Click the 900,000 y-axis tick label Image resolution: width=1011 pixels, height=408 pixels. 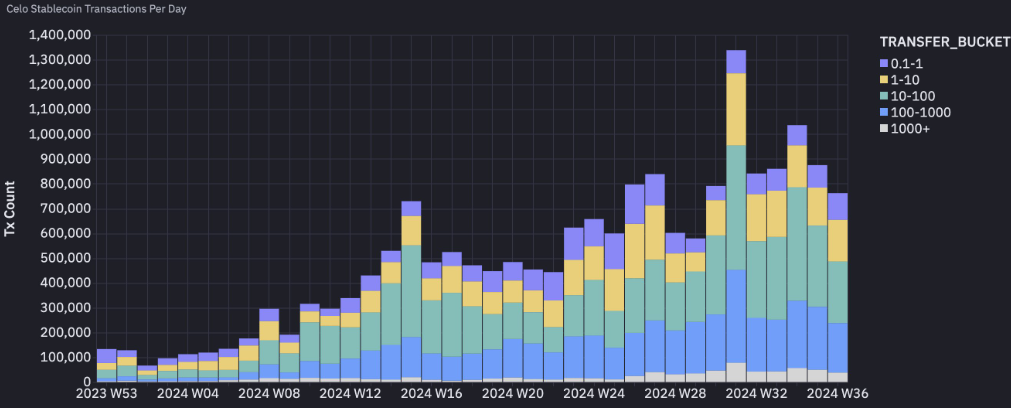(x=68, y=159)
